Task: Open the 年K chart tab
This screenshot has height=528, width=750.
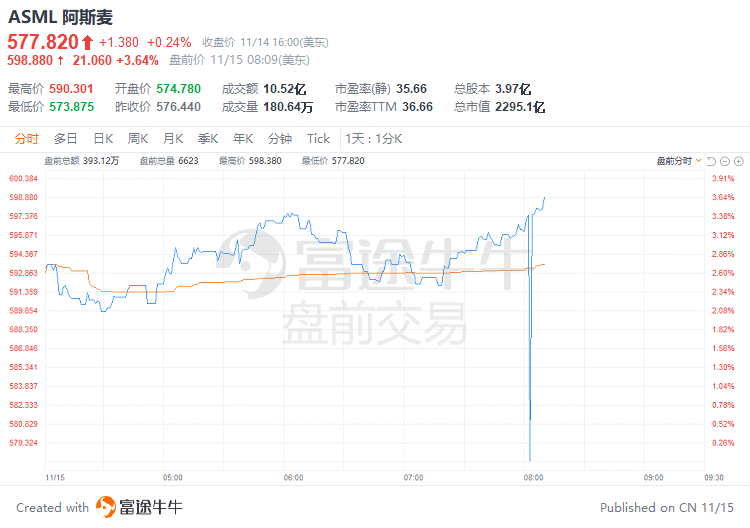Action: [x=243, y=139]
